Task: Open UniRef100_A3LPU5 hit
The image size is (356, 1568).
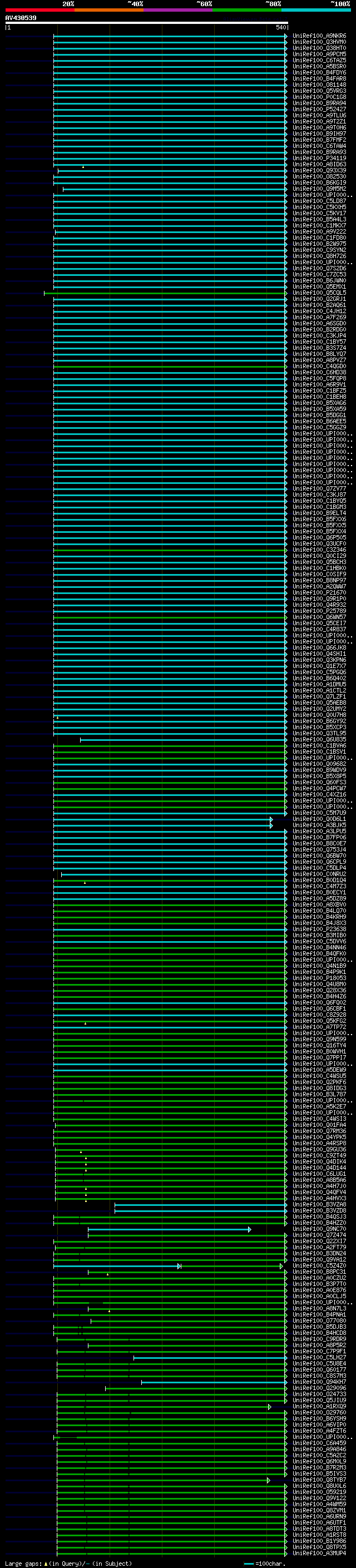Action: (319, 831)
